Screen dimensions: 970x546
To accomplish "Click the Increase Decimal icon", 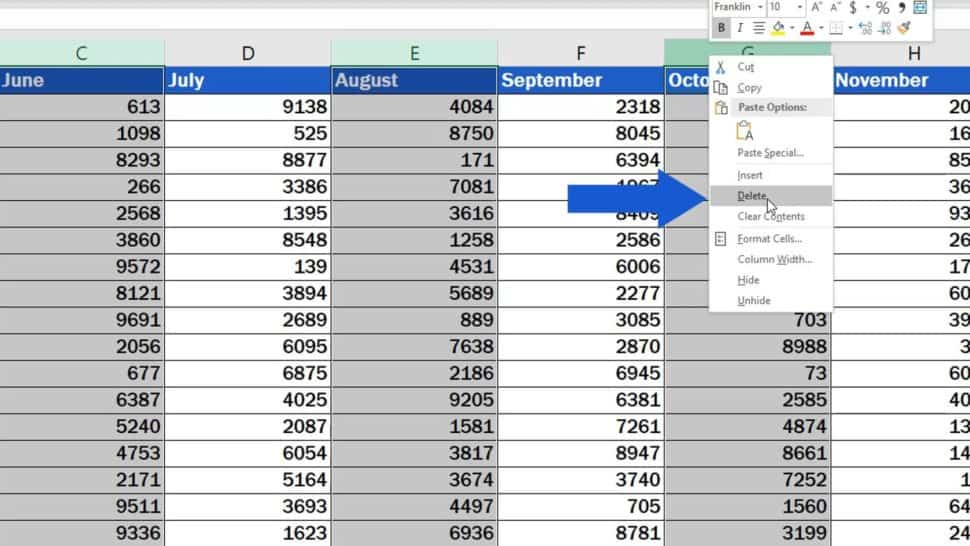I will click(865, 28).
